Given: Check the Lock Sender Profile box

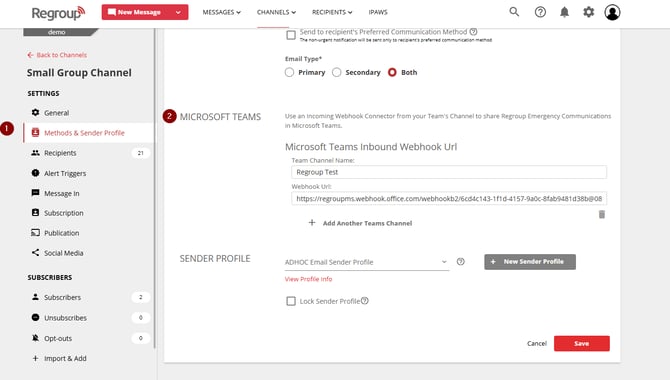Looking at the screenshot, I should tap(291, 301).
